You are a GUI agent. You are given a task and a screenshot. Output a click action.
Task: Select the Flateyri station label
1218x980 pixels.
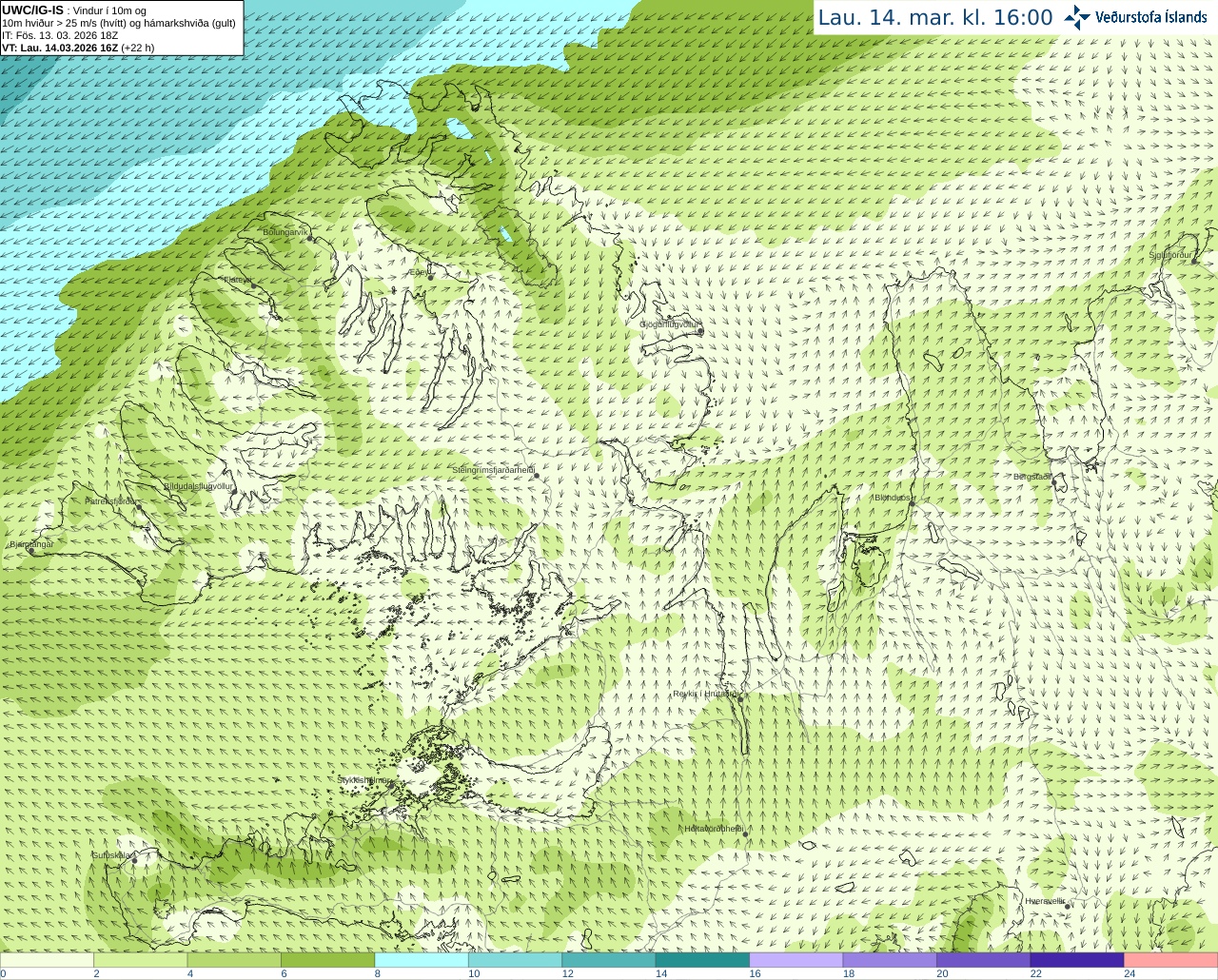point(238,280)
